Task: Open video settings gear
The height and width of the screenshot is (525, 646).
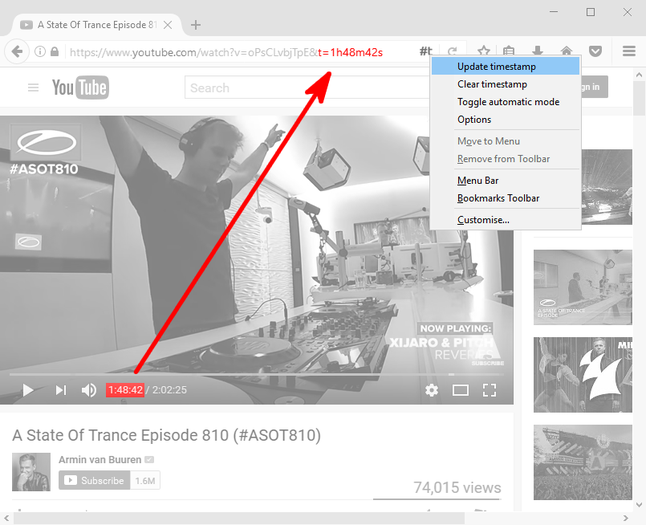Action: tap(432, 390)
